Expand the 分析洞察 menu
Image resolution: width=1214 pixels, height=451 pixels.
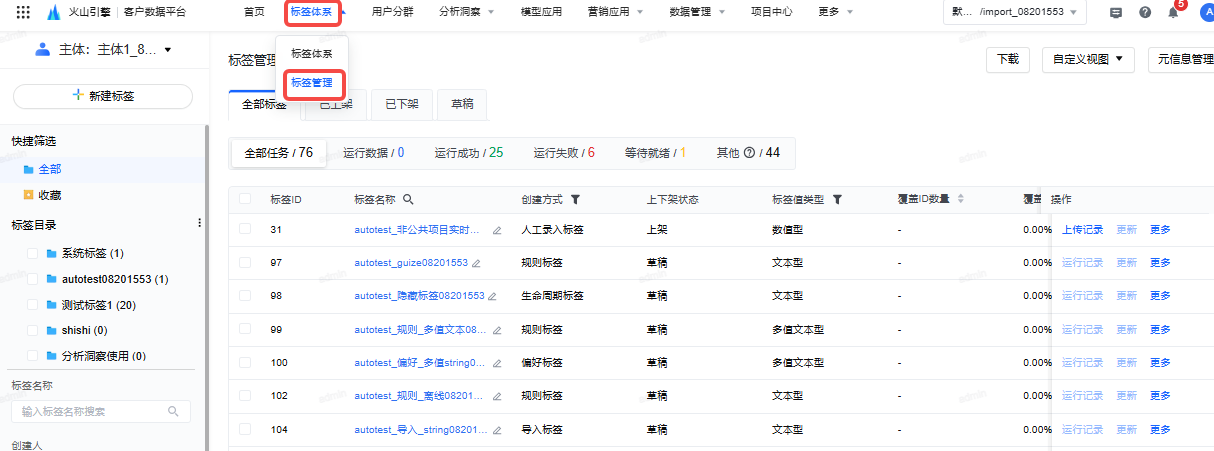tap(466, 12)
